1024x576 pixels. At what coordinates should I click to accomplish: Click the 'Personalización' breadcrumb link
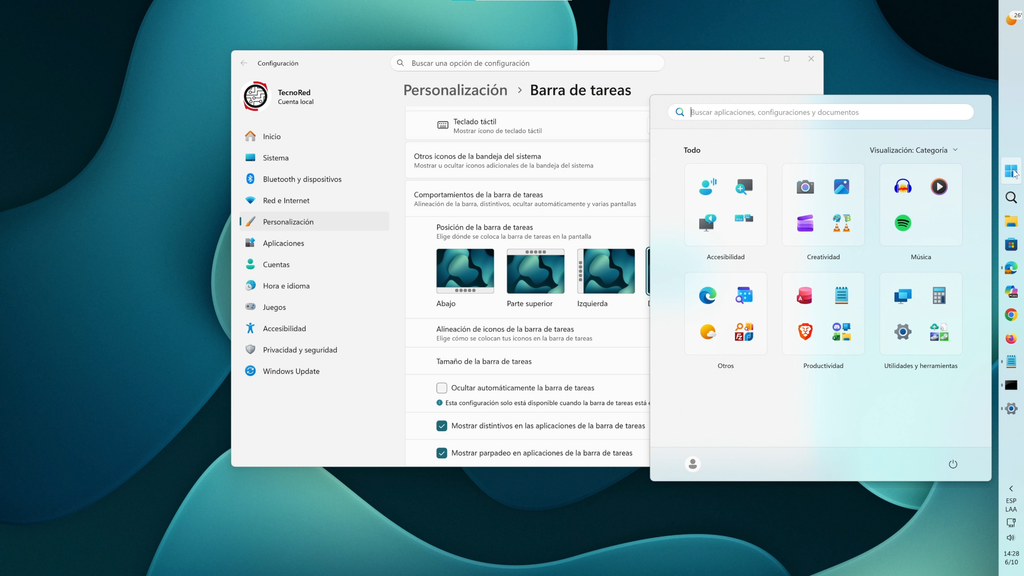point(455,90)
